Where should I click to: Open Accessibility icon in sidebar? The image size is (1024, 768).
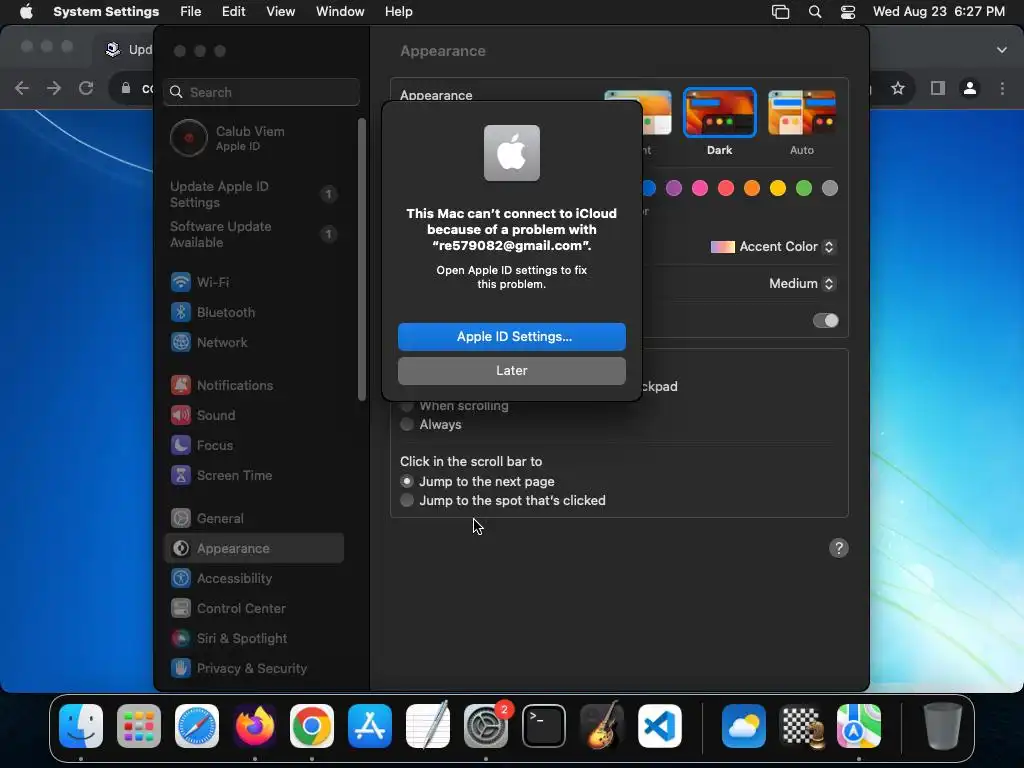(x=181, y=579)
